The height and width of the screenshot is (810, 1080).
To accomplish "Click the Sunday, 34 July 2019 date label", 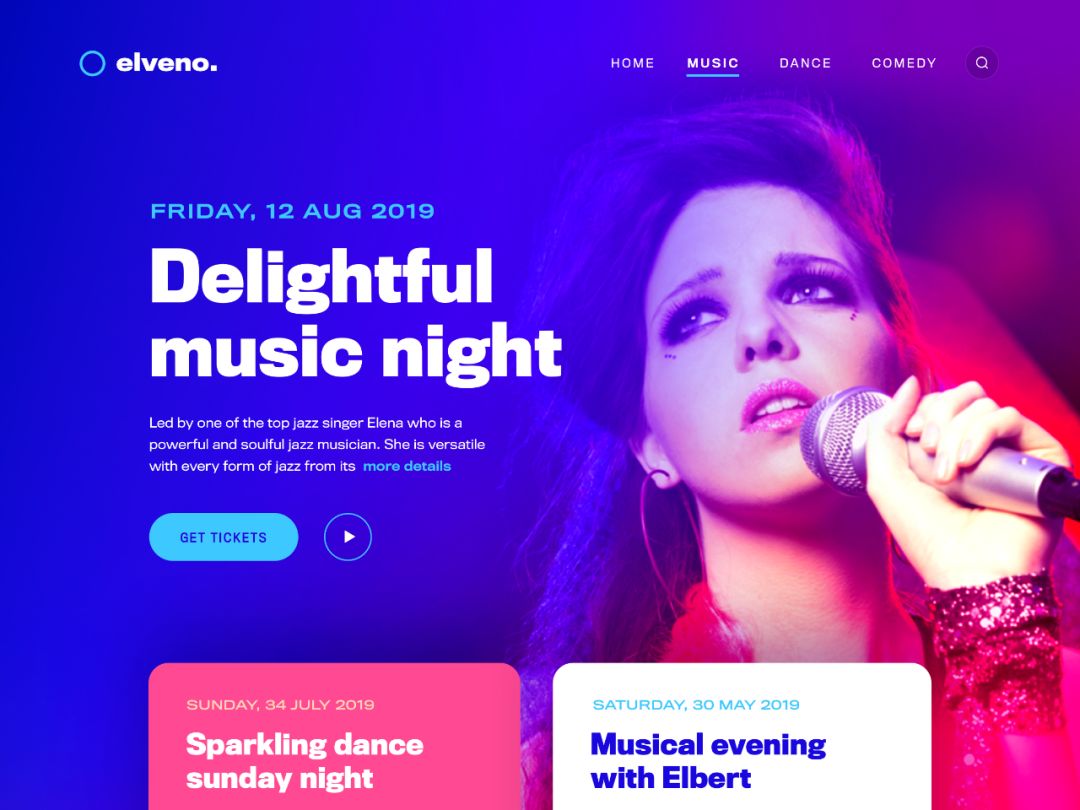I will coord(280,705).
